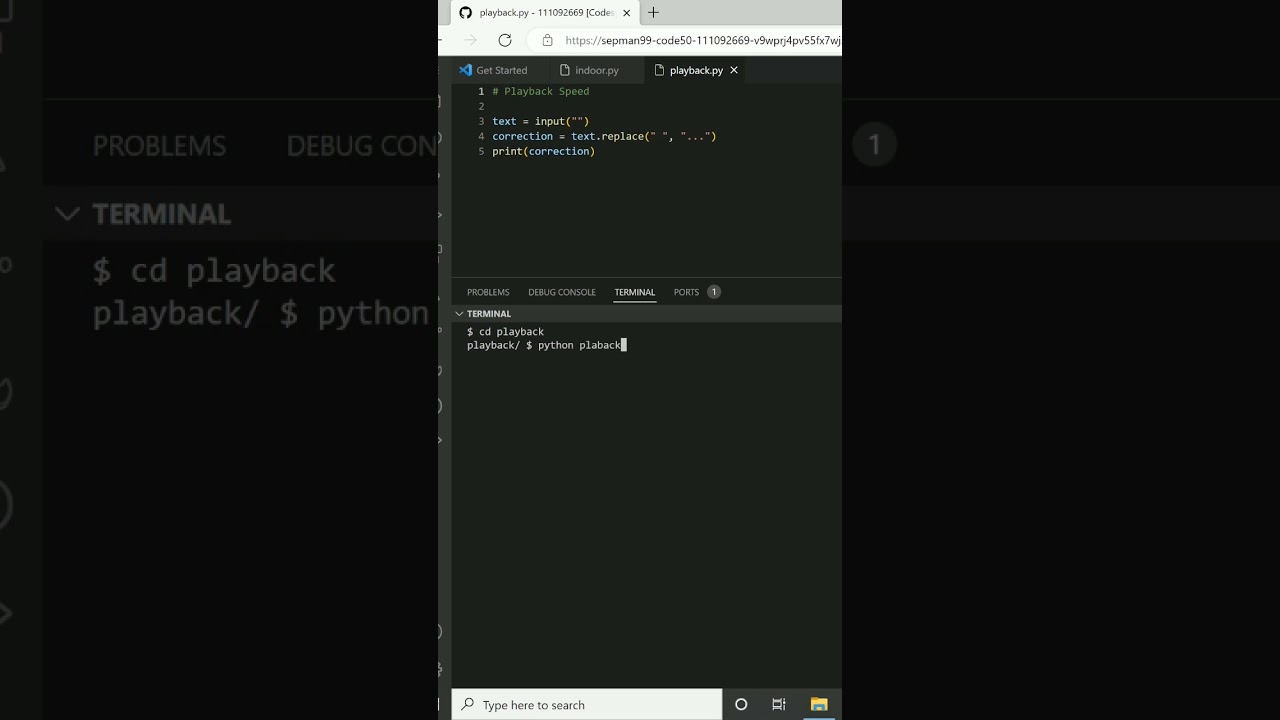
Task: Click the VS Code logo on Get Started
Action: pos(465,70)
